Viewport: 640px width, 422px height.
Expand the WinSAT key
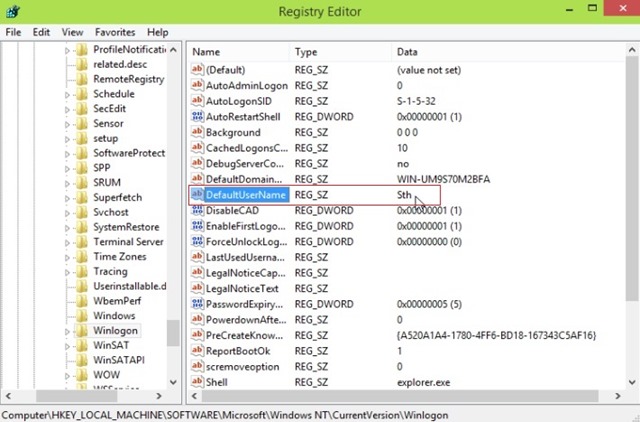[67, 346]
